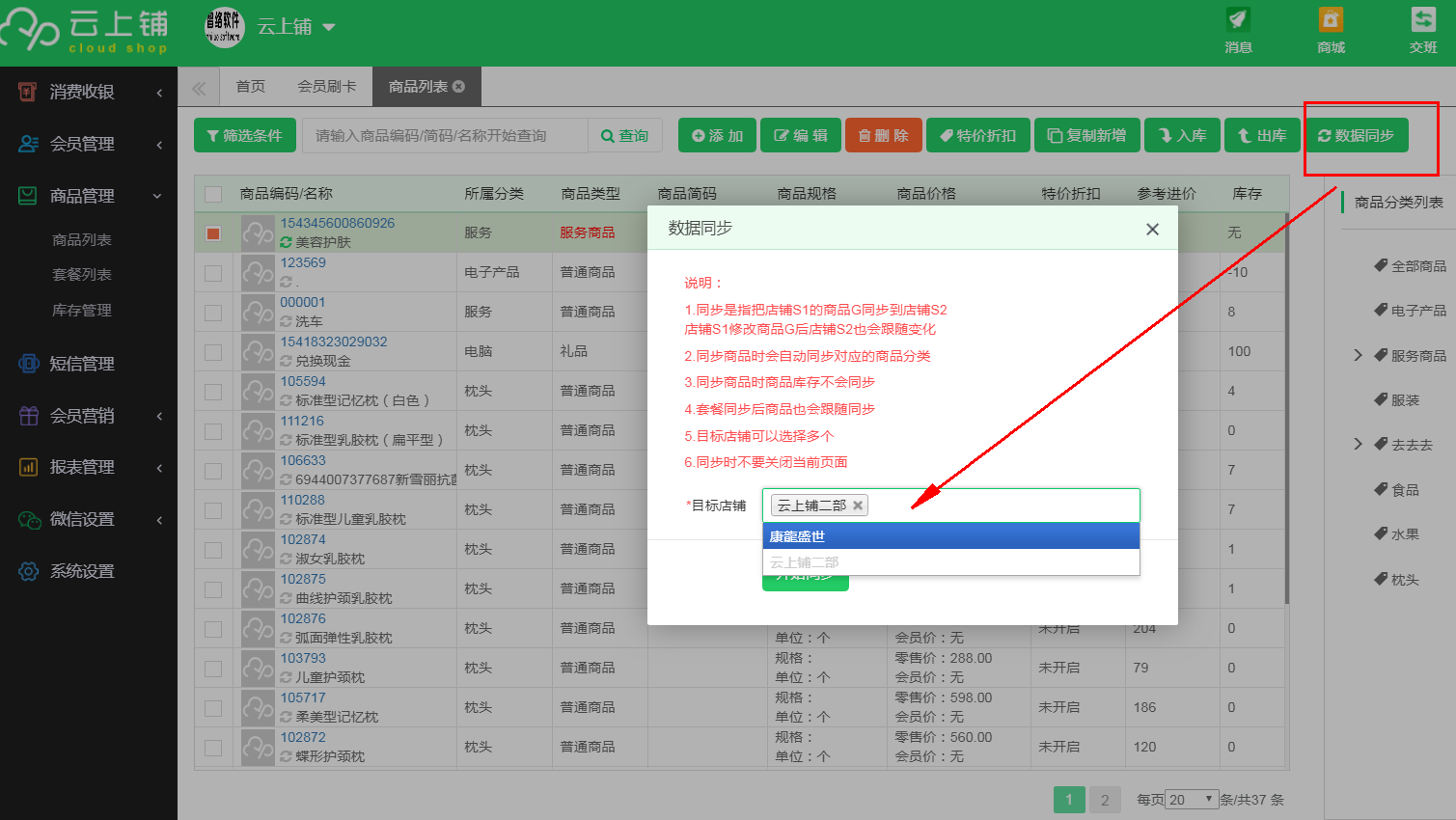
Task: Close the 数据同步 dialog
Action: click(x=1152, y=230)
